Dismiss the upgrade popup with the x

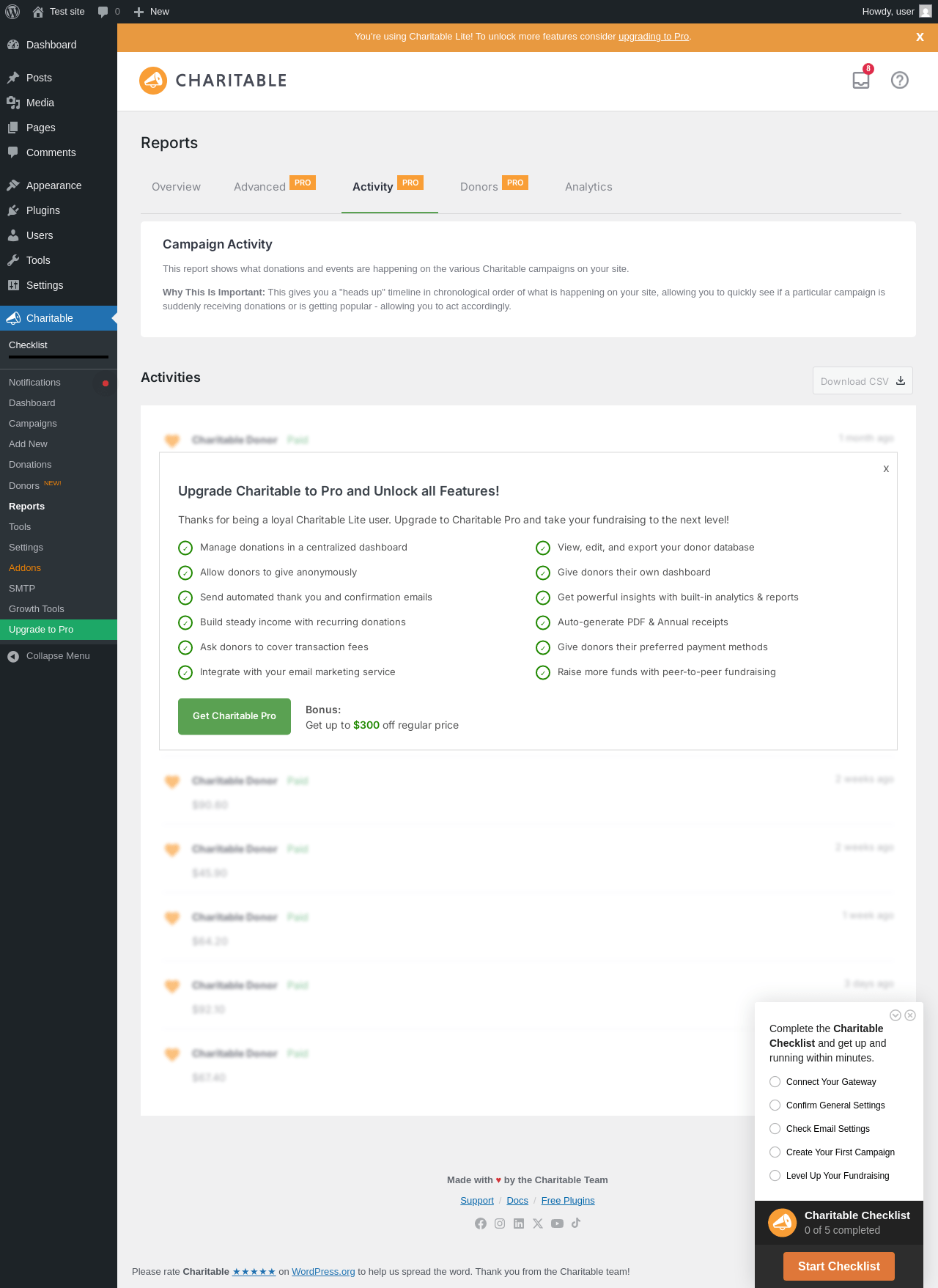[886, 468]
